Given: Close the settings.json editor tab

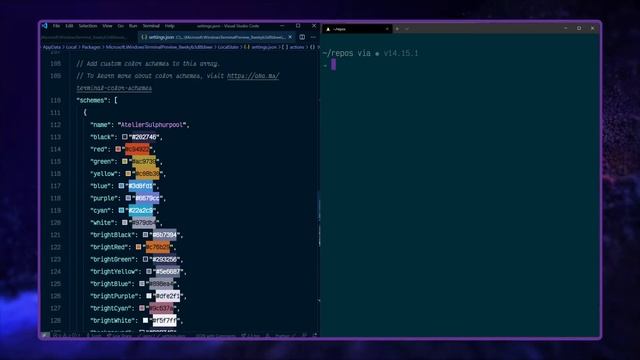Looking at the screenshot, I should coord(290,37).
